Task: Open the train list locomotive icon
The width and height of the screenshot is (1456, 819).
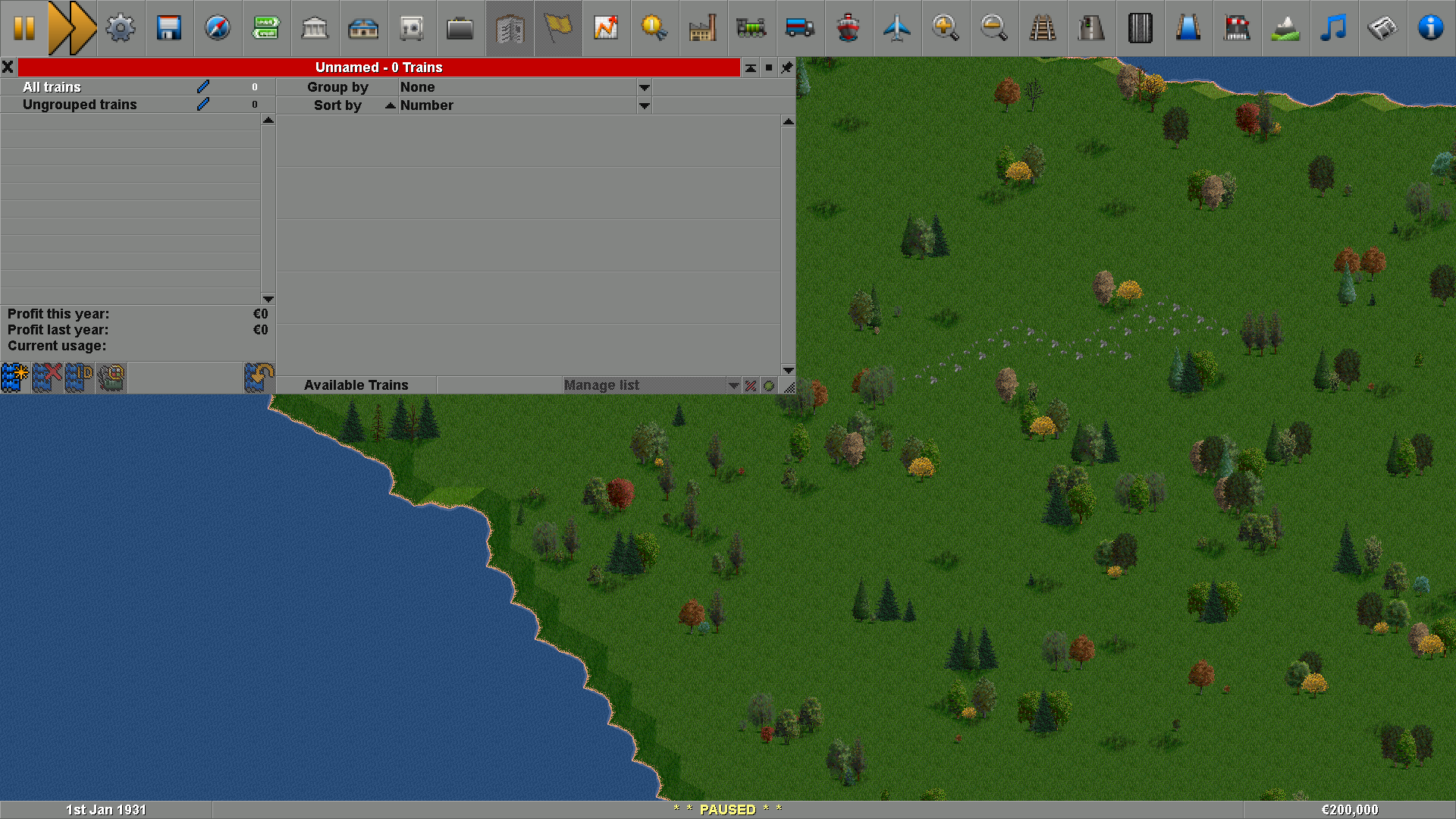Action: 752,28
